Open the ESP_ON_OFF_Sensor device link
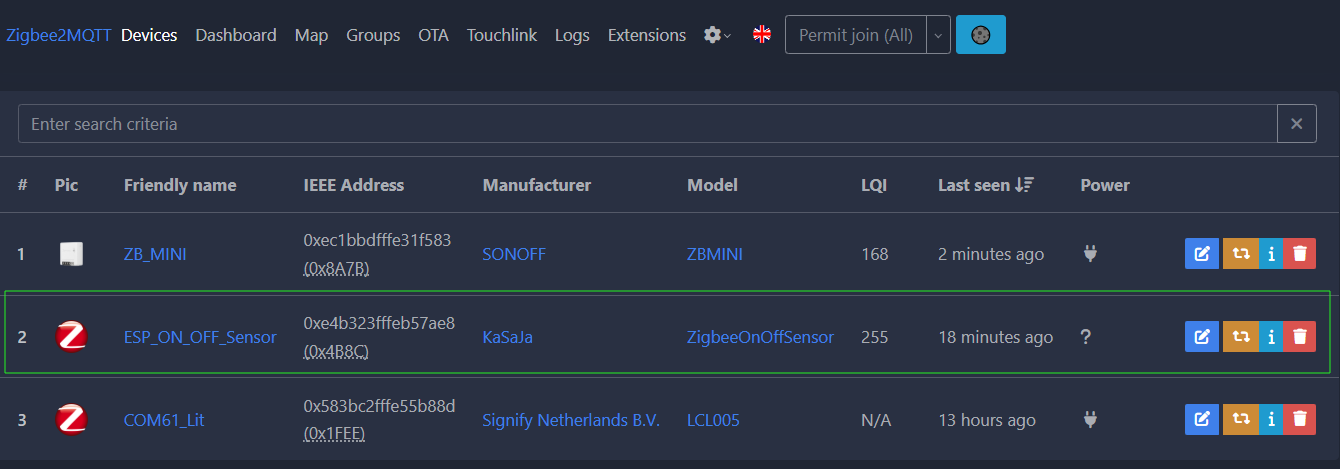Image resolution: width=1340 pixels, height=469 pixels. [x=200, y=337]
